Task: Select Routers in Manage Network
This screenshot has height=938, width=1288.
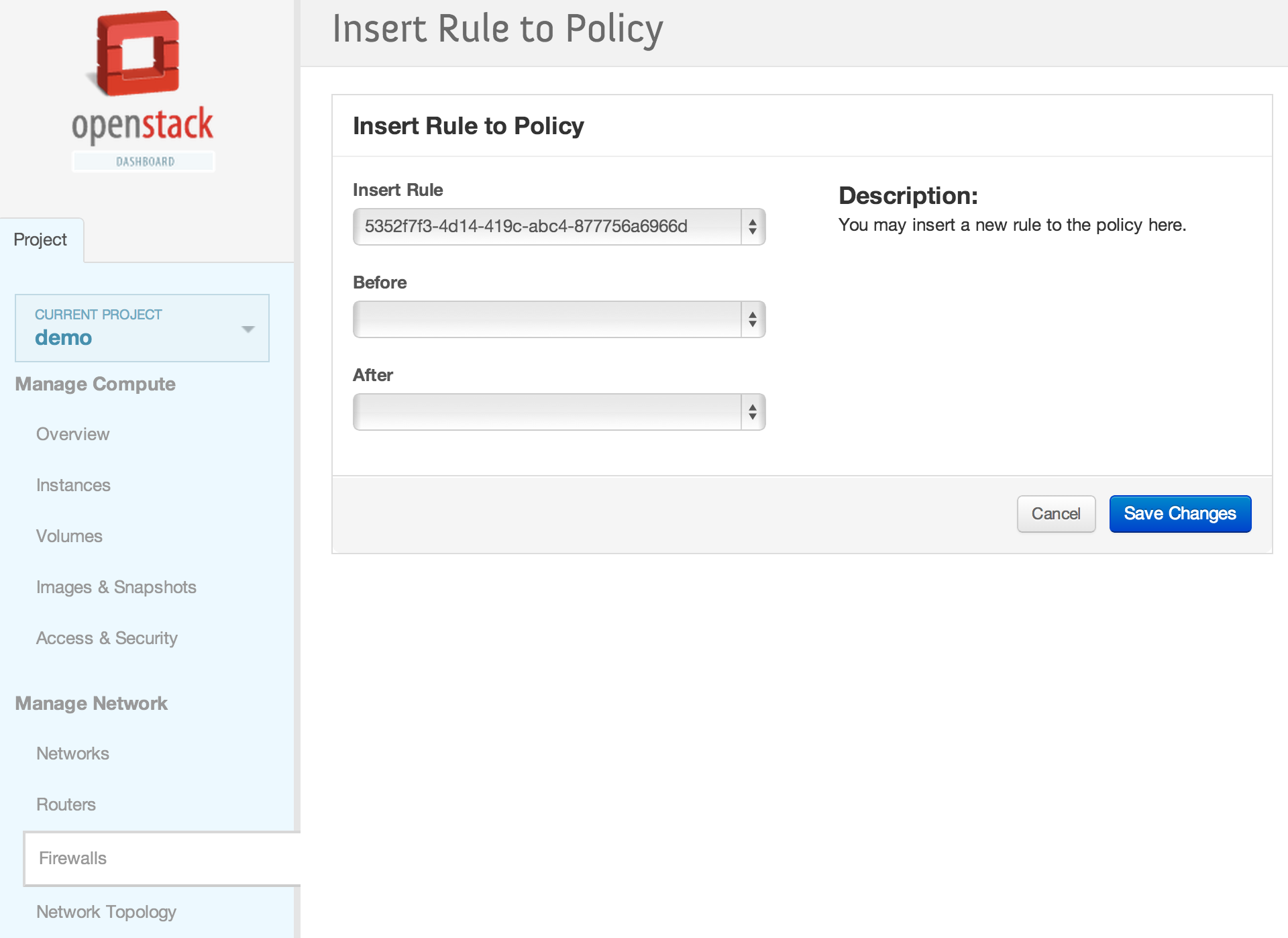Action: (x=66, y=804)
